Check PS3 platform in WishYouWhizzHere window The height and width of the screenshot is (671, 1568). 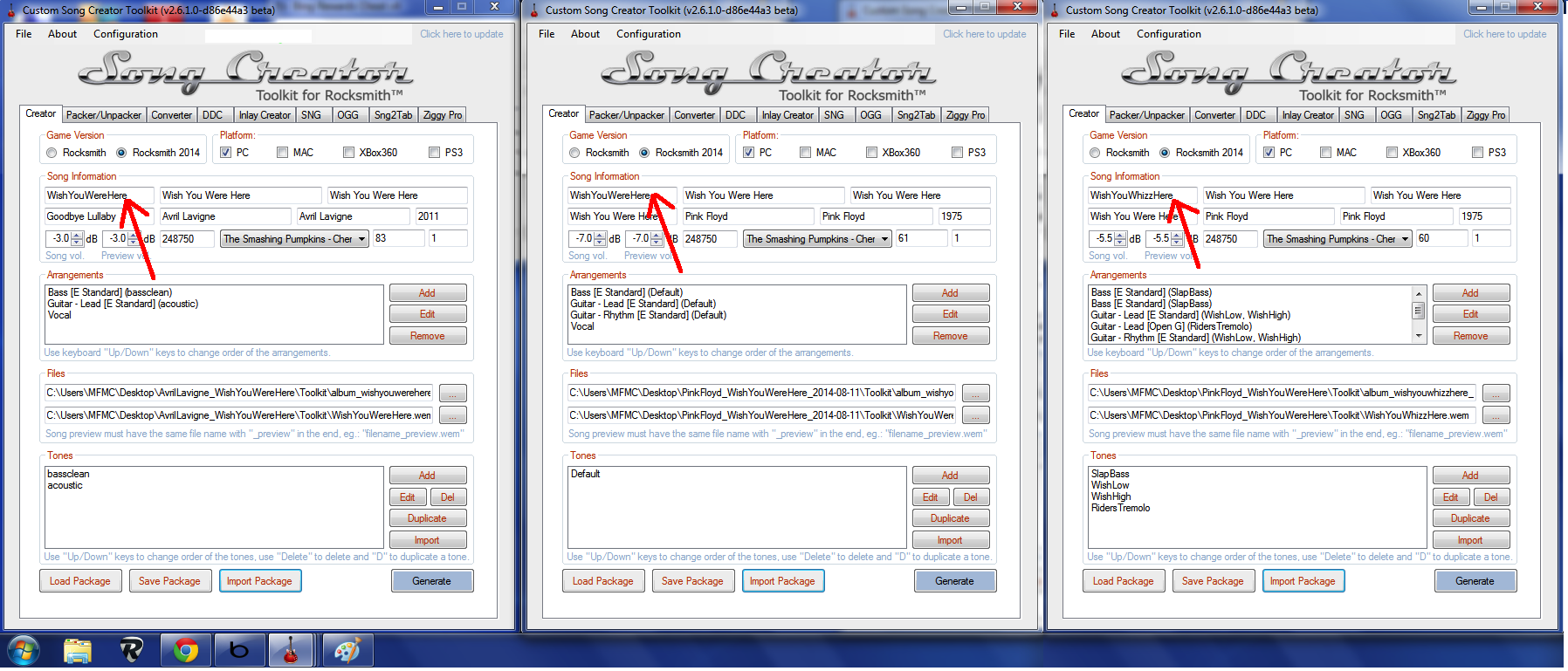(x=1477, y=153)
